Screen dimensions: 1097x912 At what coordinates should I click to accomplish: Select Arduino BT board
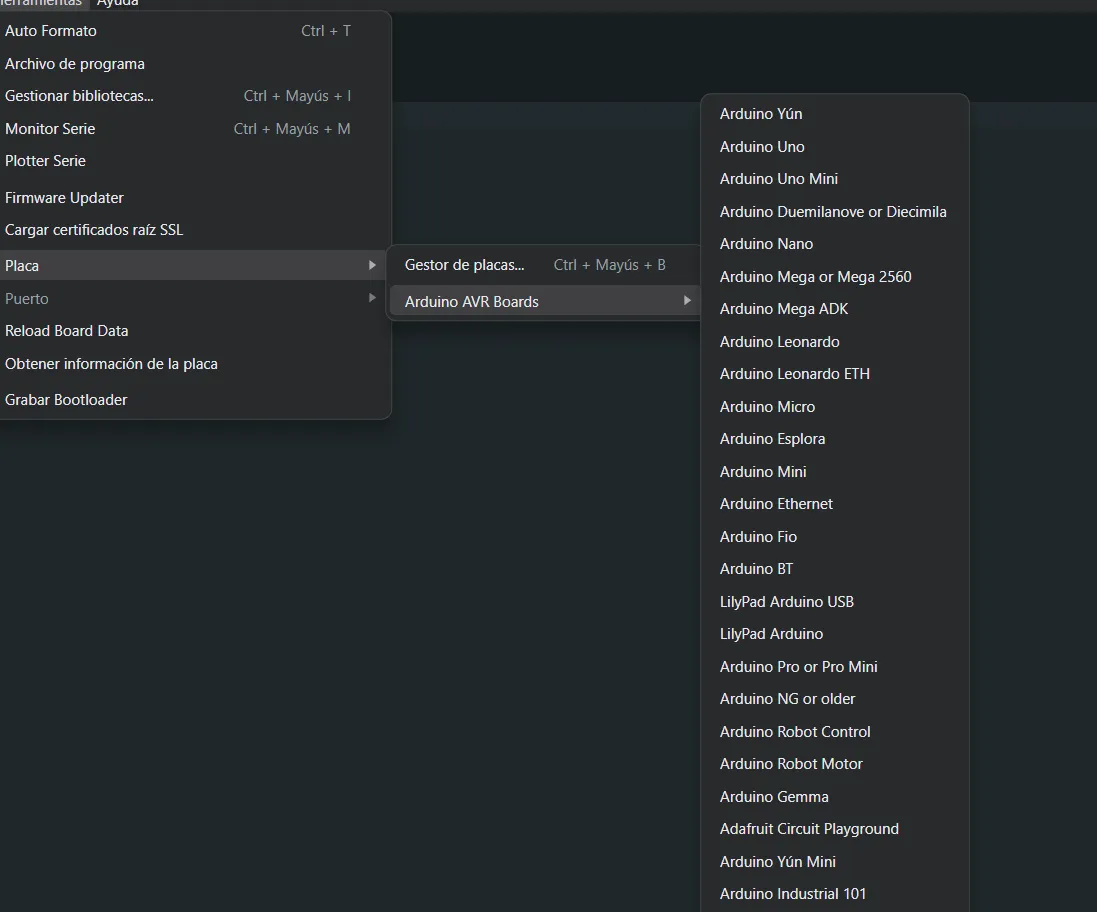(x=835, y=569)
